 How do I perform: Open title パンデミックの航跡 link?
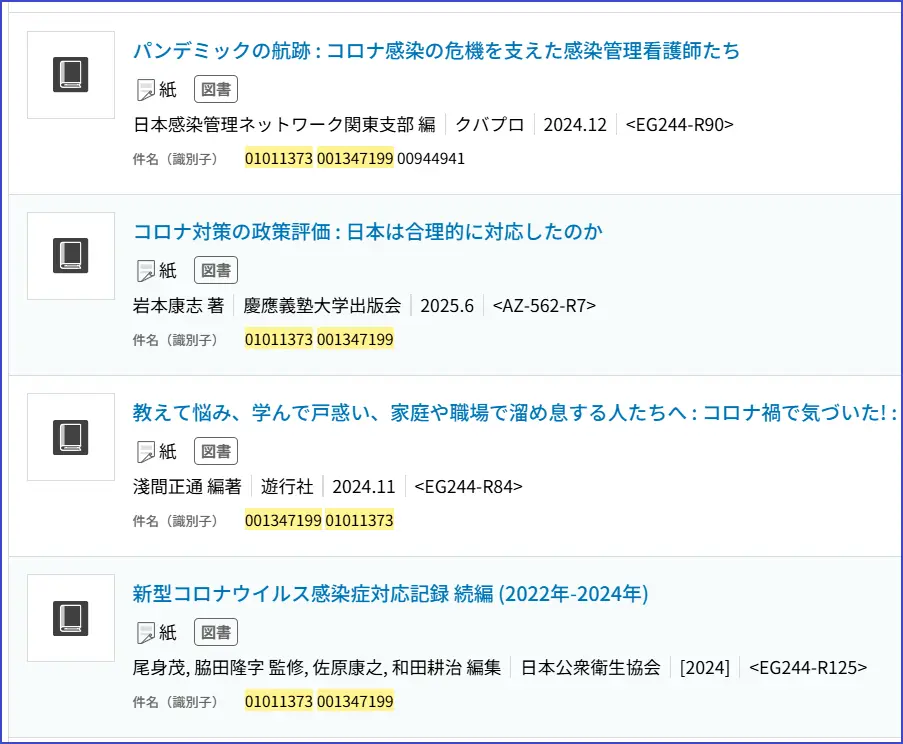click(436, 51)
